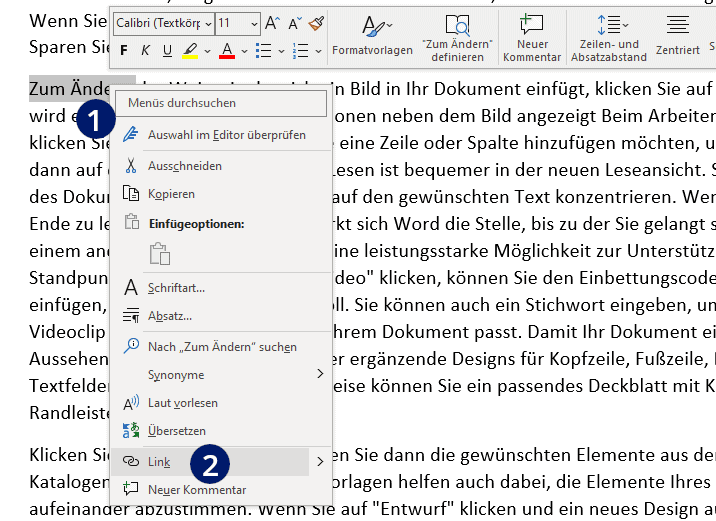Click the editor pen icon beside Auswahl überprüfen
Screen dimensions: 716x521
tap(131, 135)
